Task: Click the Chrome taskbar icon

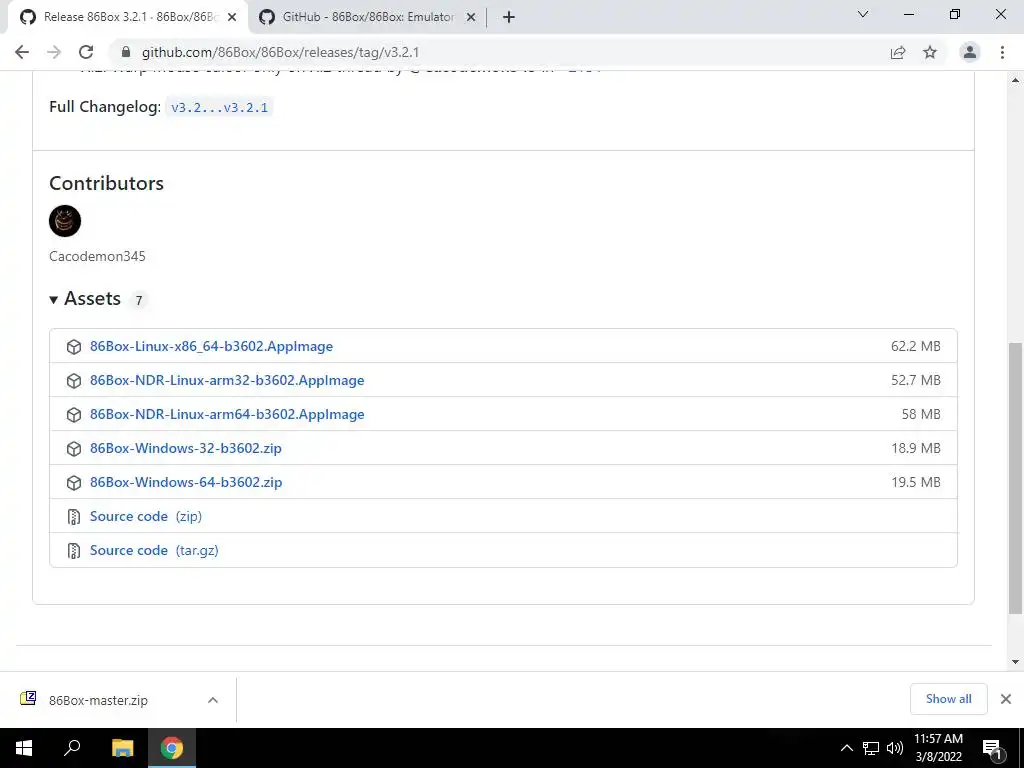Action: coord(172,748)
